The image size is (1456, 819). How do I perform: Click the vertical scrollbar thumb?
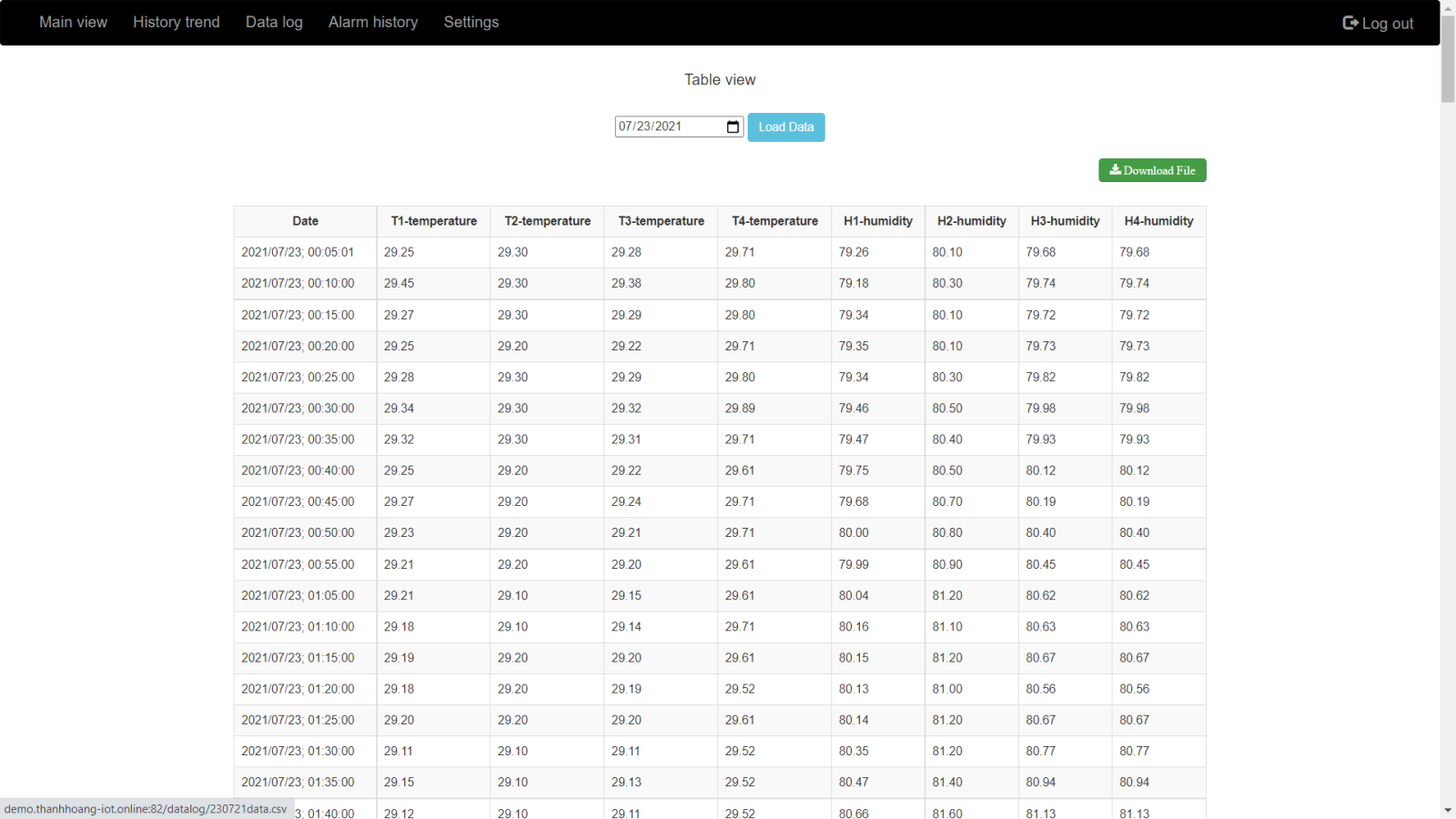tap(1448, 59)
